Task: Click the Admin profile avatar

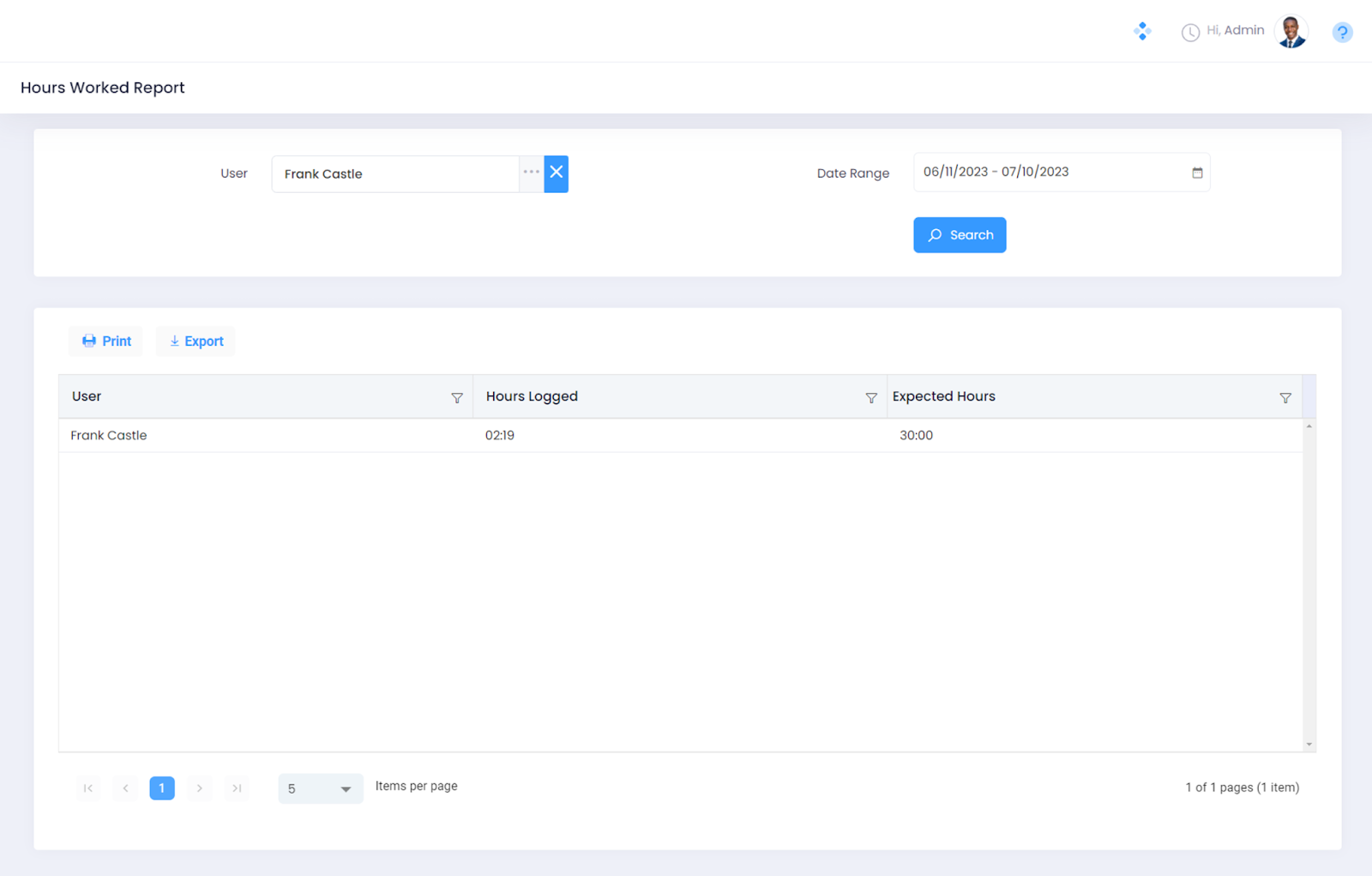Action: 1291,32
